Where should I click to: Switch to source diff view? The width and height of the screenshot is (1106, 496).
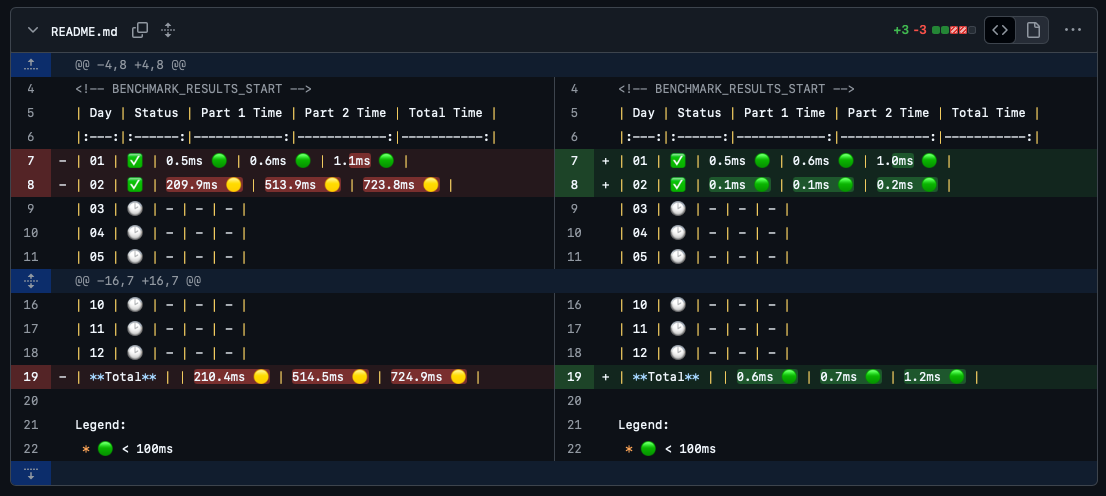[x=1000, y=30]
